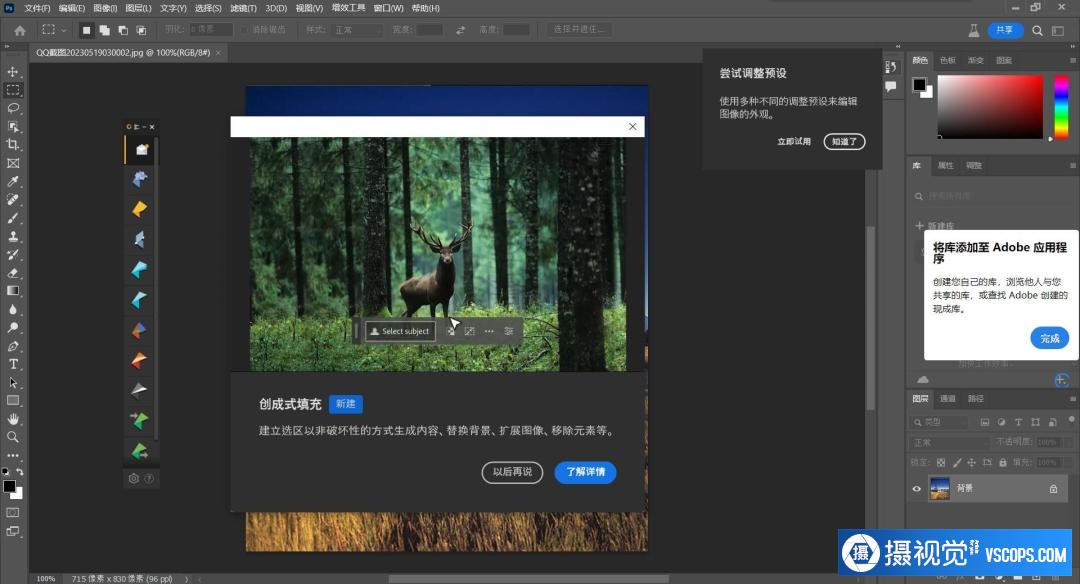The image size is (1080, 584).
Task: Toggle Quick Mask mode icon
Action: coord(12,512)
